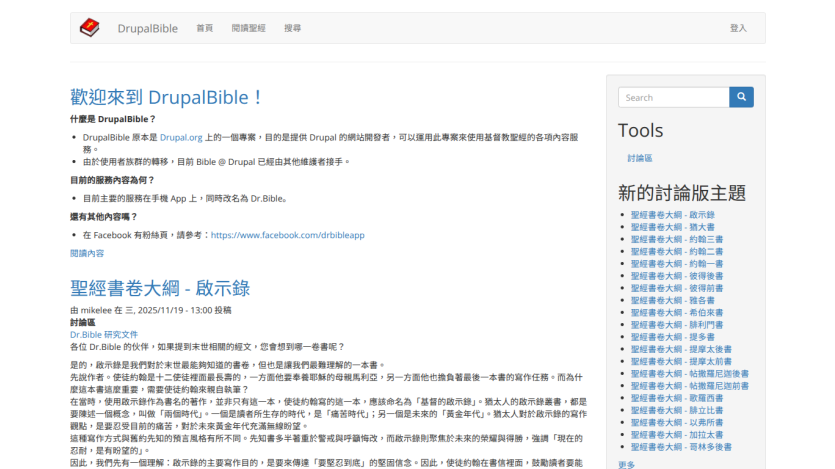
Task: Open sidebar topic 聖經書卷大綱 - 啟示錄
Action: tap(673, 215)
